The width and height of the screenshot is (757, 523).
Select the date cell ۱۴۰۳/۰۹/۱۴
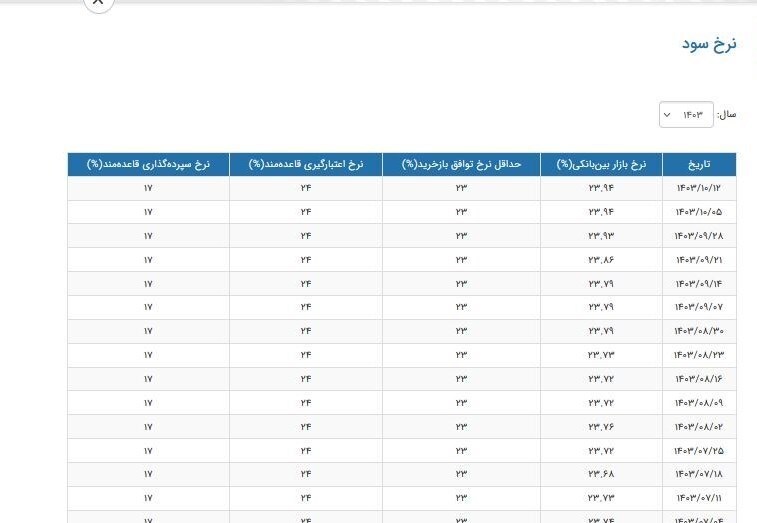click(x=699, y=284)
